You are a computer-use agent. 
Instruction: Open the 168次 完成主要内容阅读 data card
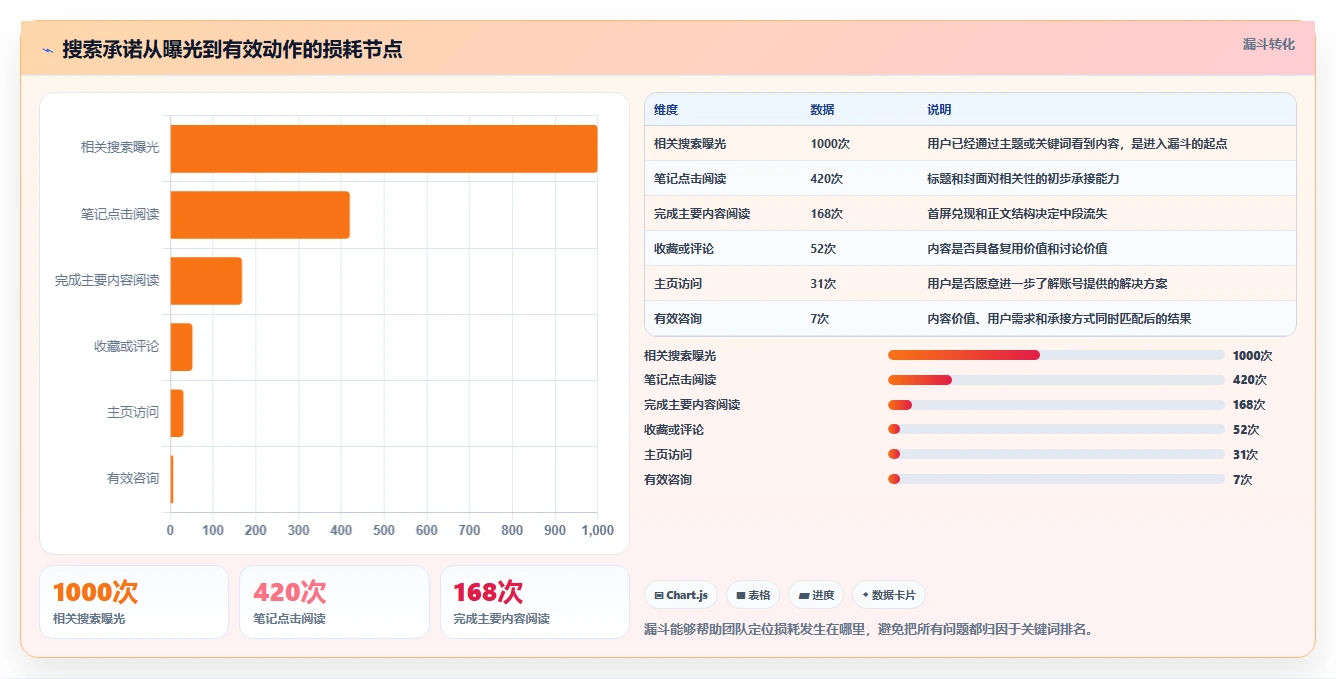pos(535,602)
